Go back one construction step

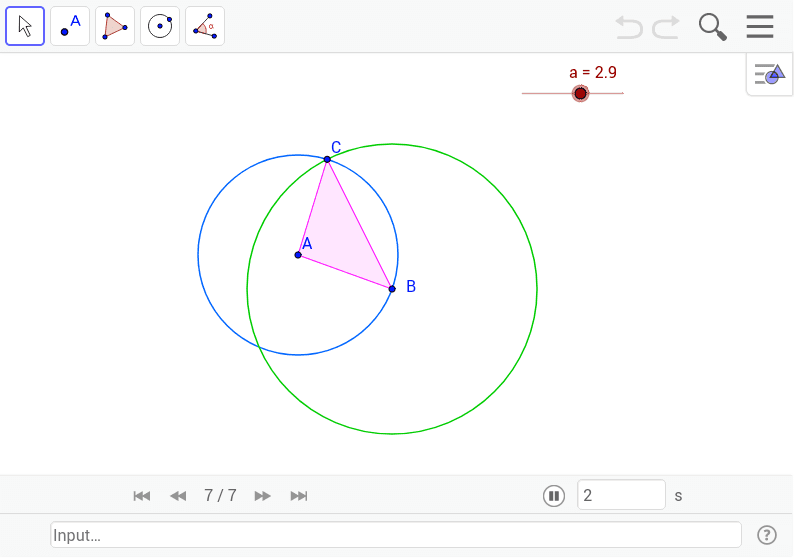[x=178, y=496]
